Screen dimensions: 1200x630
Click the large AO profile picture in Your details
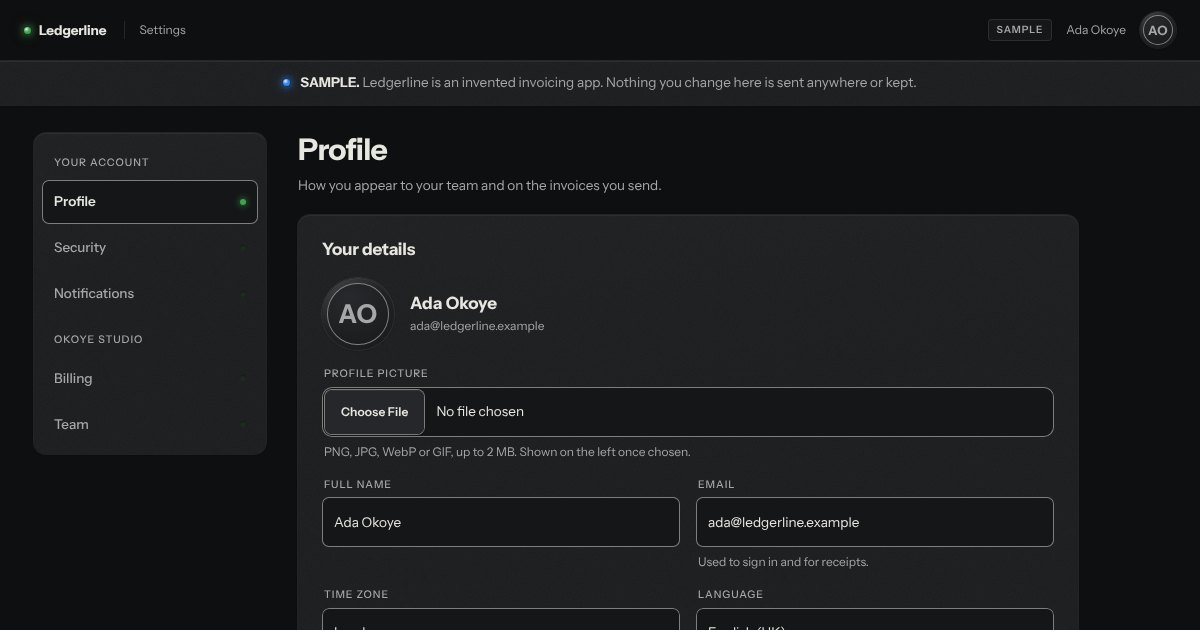pos(357,314)
